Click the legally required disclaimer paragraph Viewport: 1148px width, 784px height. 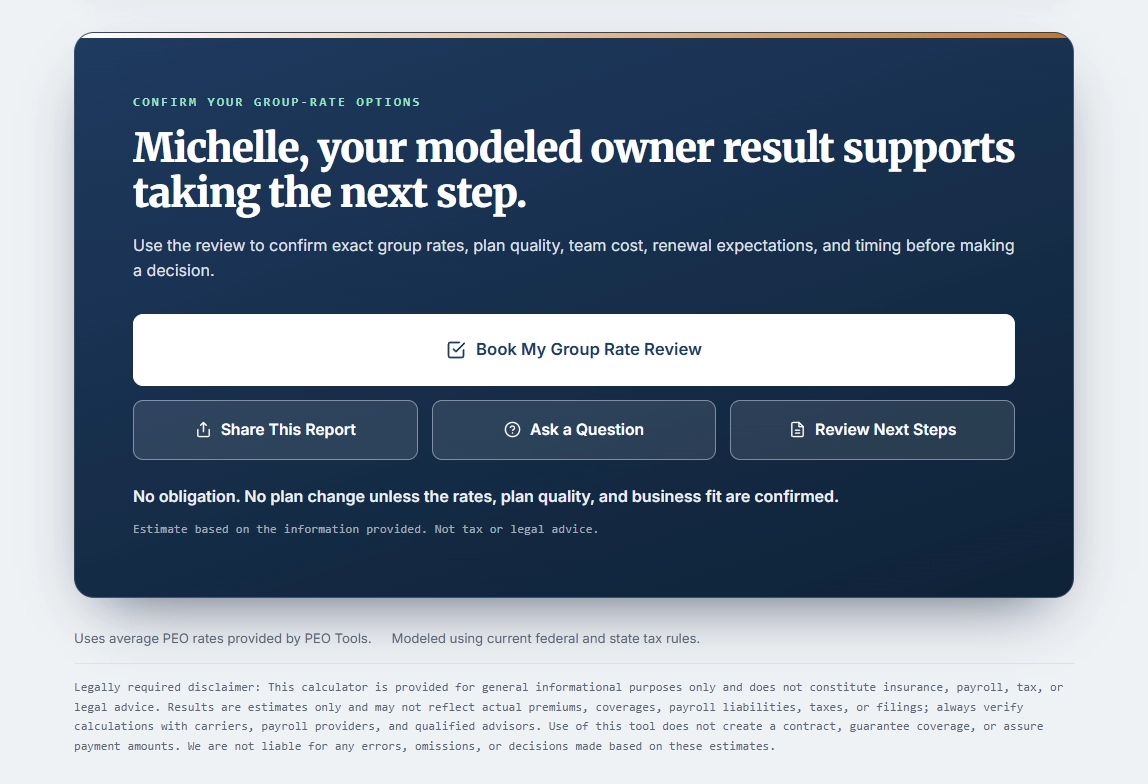569,717
